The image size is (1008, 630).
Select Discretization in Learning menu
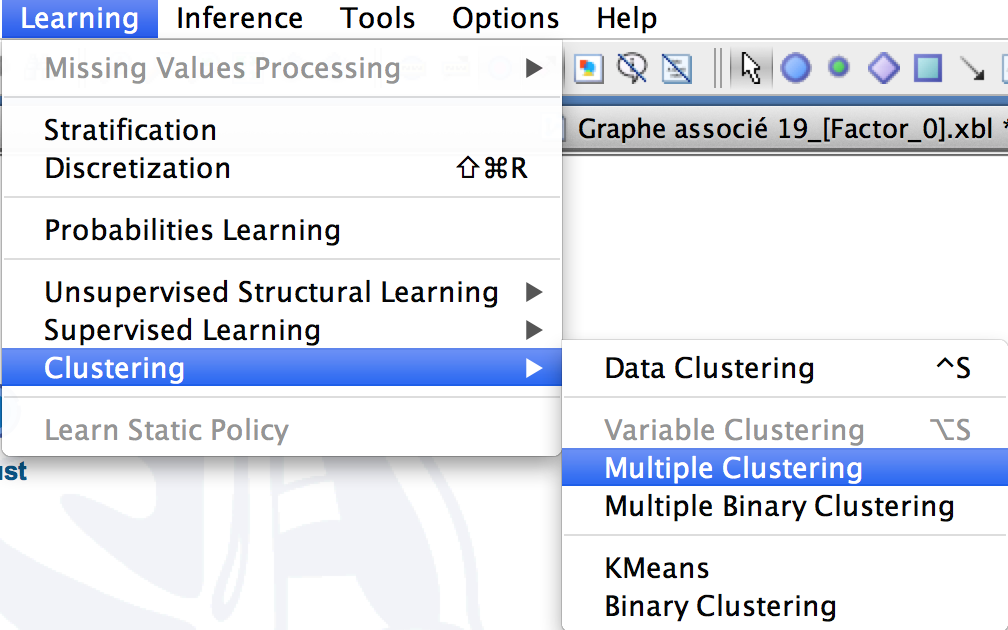point(282,168)
